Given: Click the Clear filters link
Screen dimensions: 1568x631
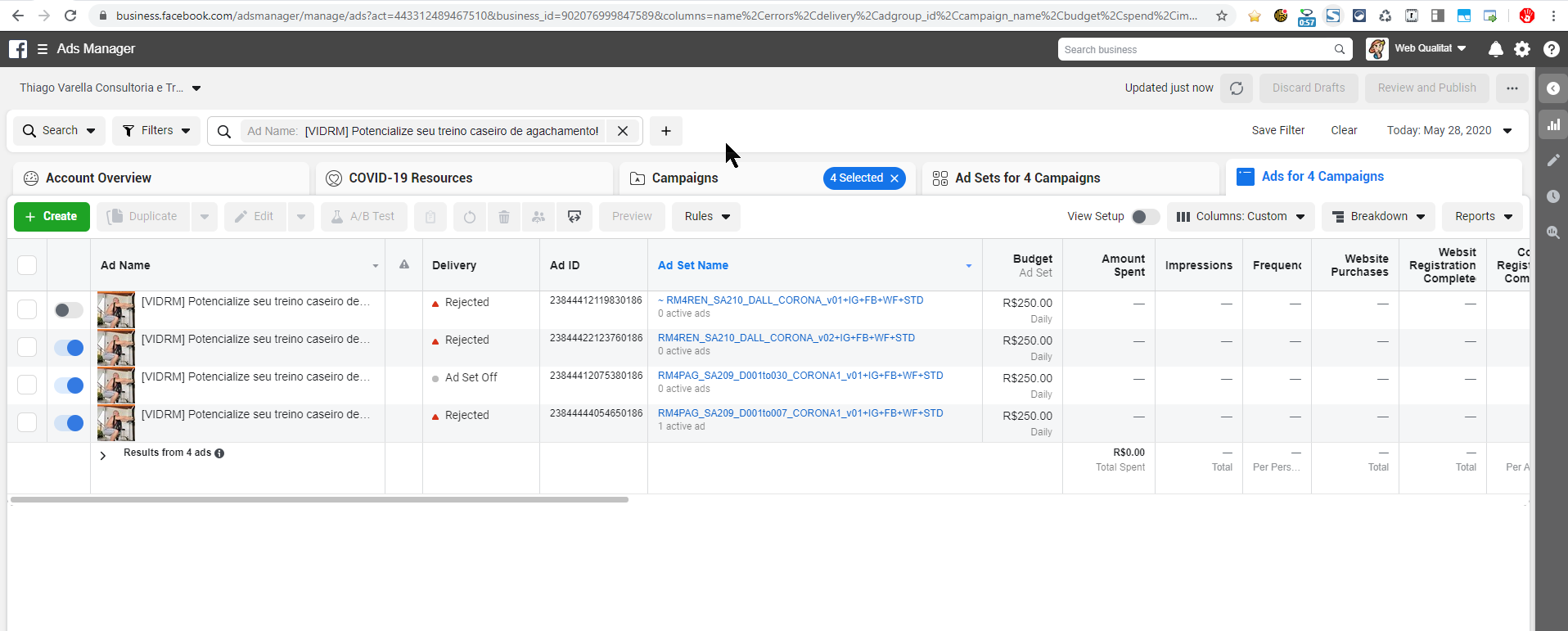Looking at the screenshot, I should click(x=1344, y=131).
